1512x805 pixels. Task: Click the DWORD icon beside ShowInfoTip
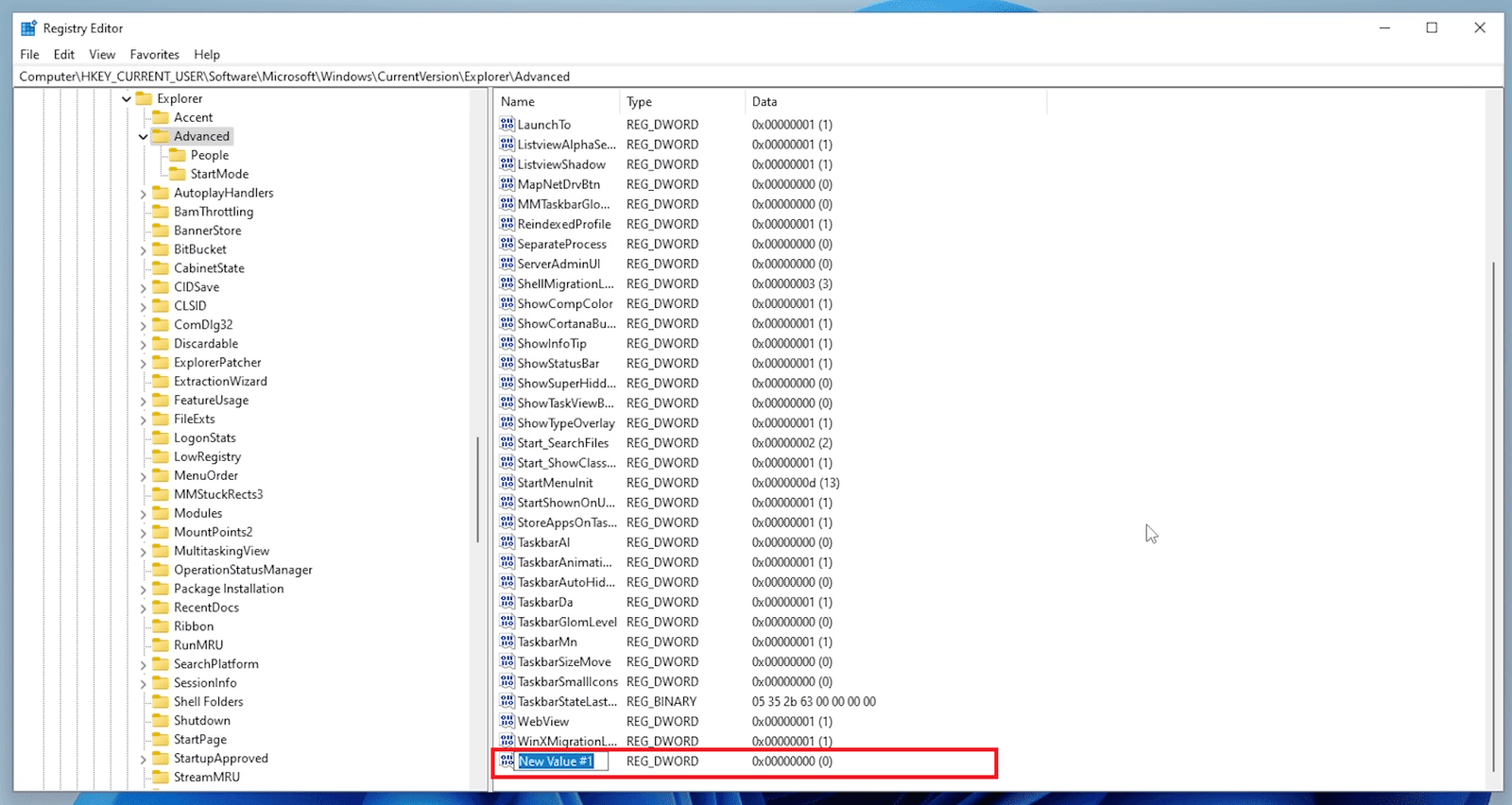coord(507,344)
